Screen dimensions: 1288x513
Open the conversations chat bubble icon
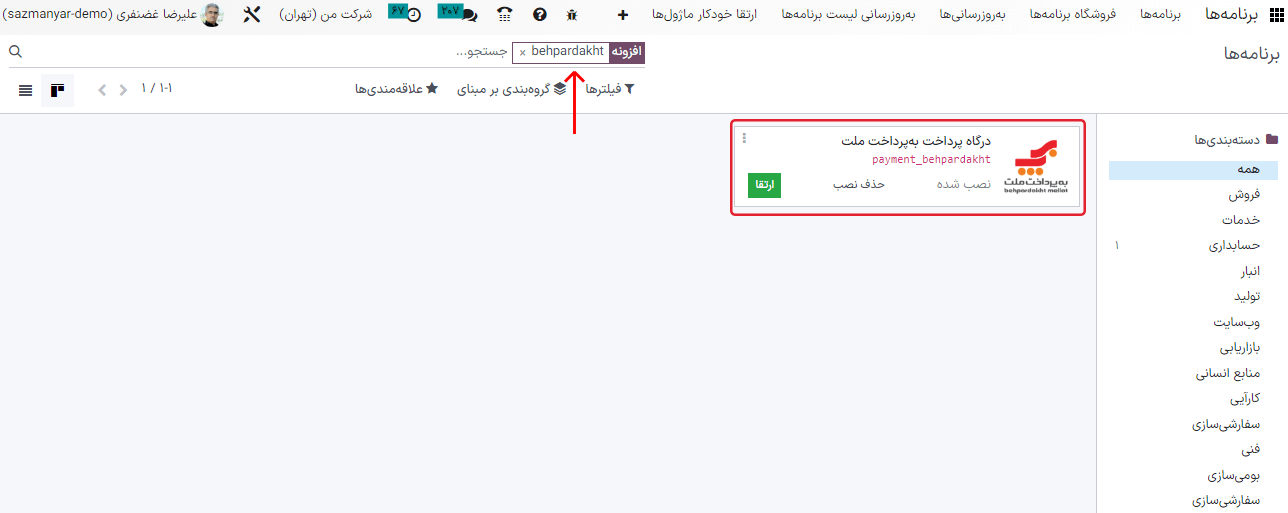coord(468,15)
